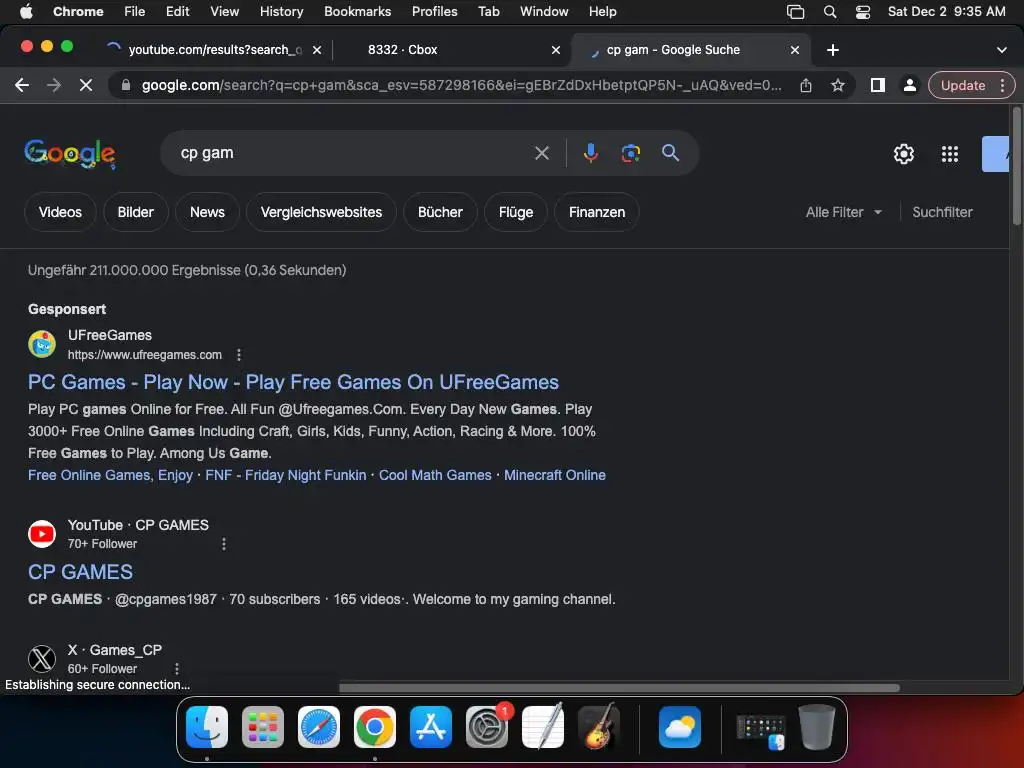Launch Safari from the Dock

[319, 727]
